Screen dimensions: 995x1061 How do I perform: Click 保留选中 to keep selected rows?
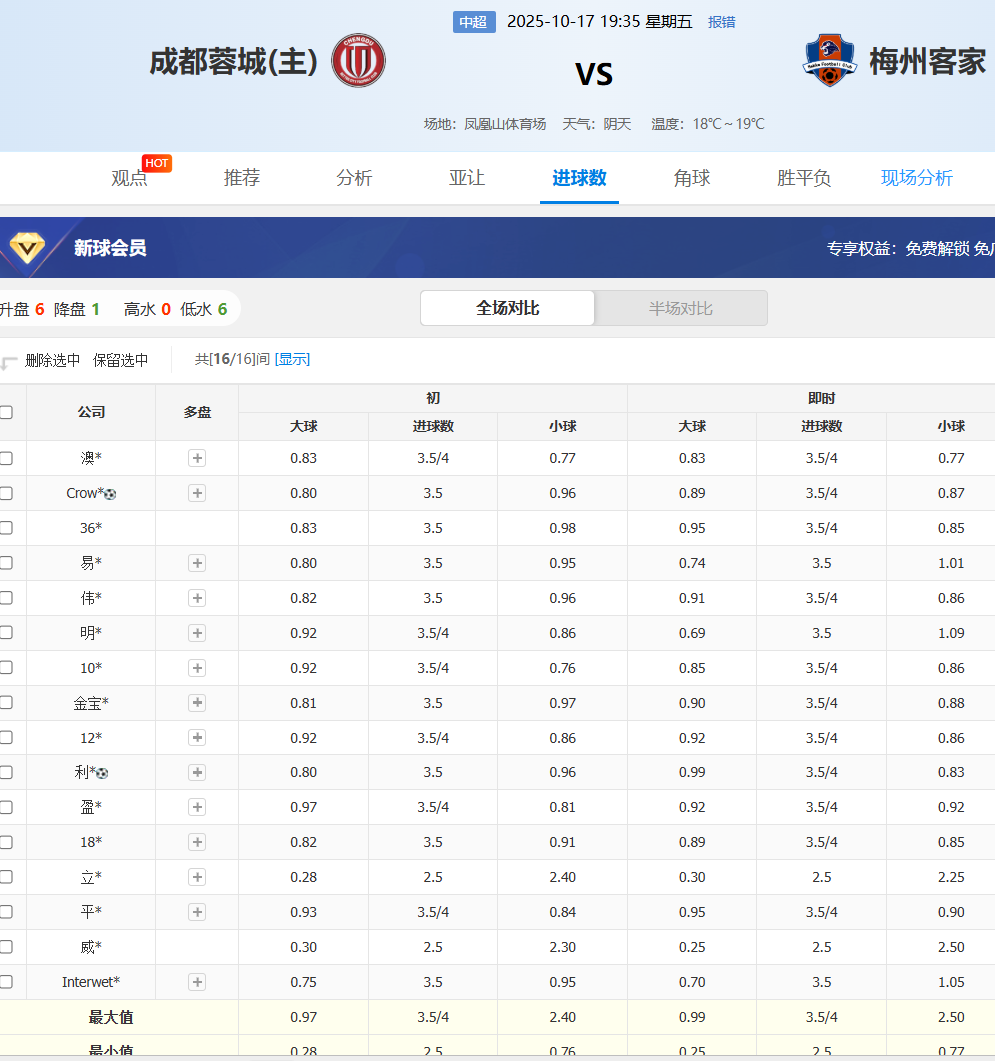coord(120,361)
